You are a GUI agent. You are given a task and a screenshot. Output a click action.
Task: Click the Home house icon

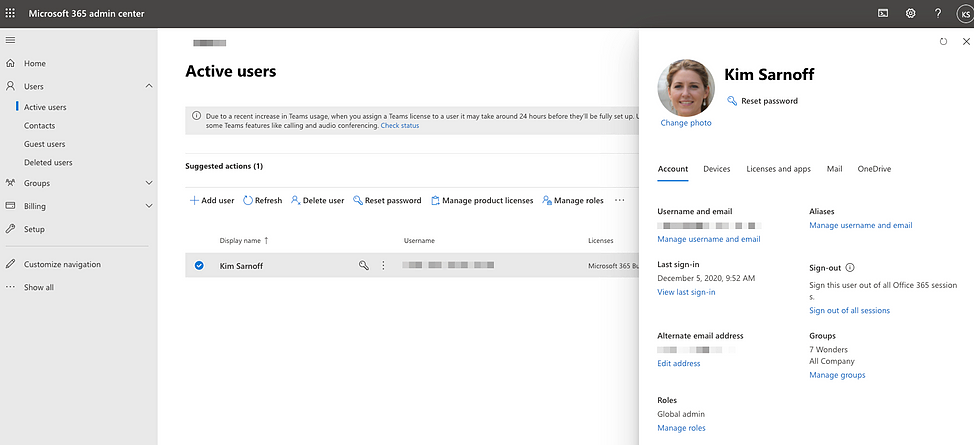click(10, 63)
